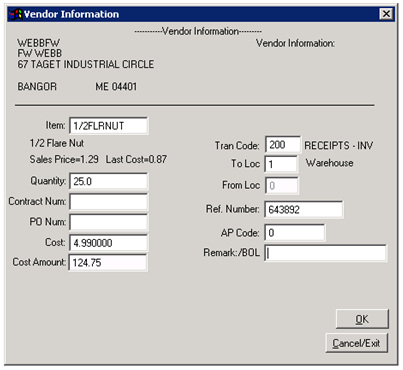The width and height of the screenshot is (403, 370).
Task: Click the Cancel/Exit button
Action: (x=356, y=343)
